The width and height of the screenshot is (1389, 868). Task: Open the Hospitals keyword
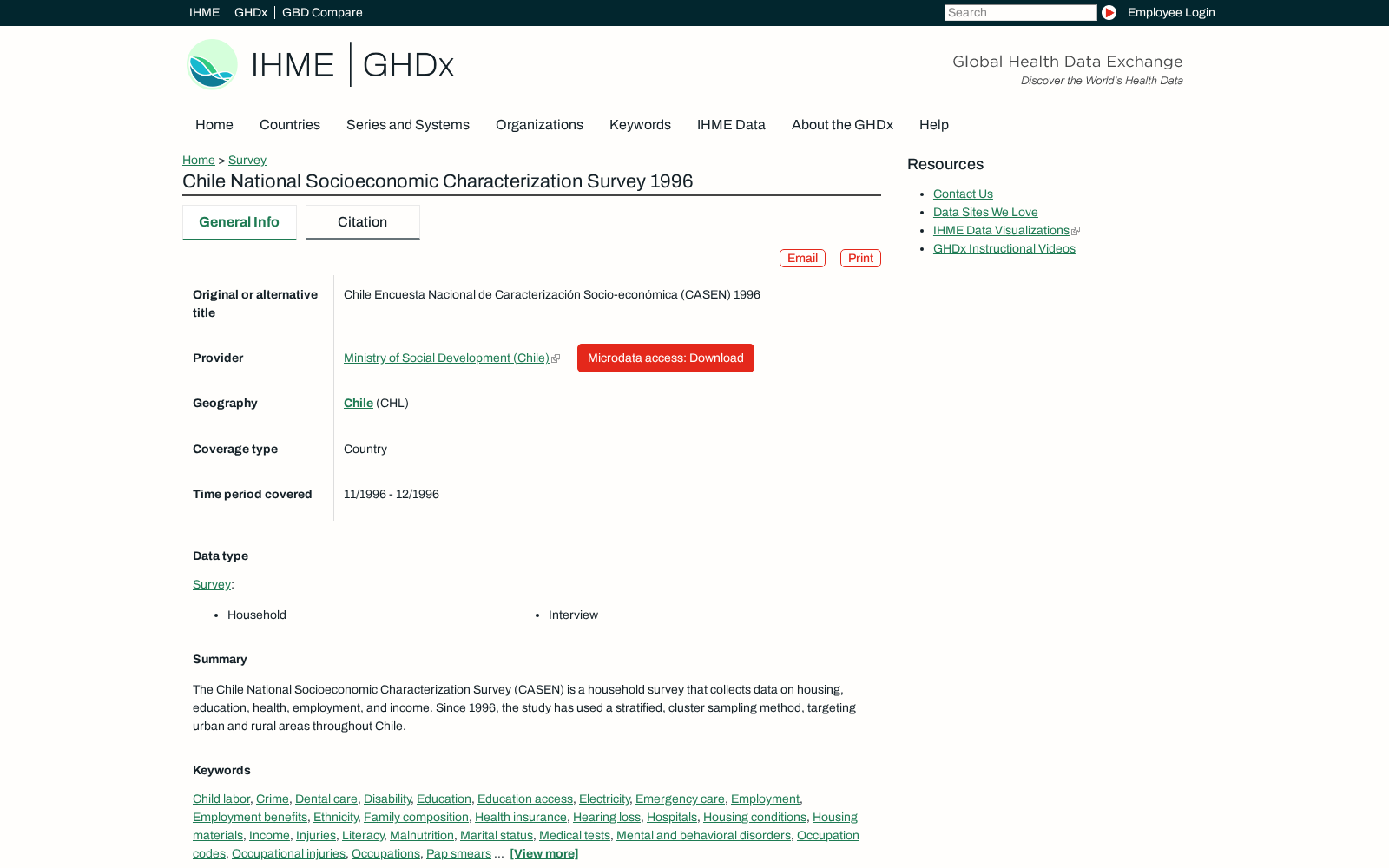(x=672, y=817)
